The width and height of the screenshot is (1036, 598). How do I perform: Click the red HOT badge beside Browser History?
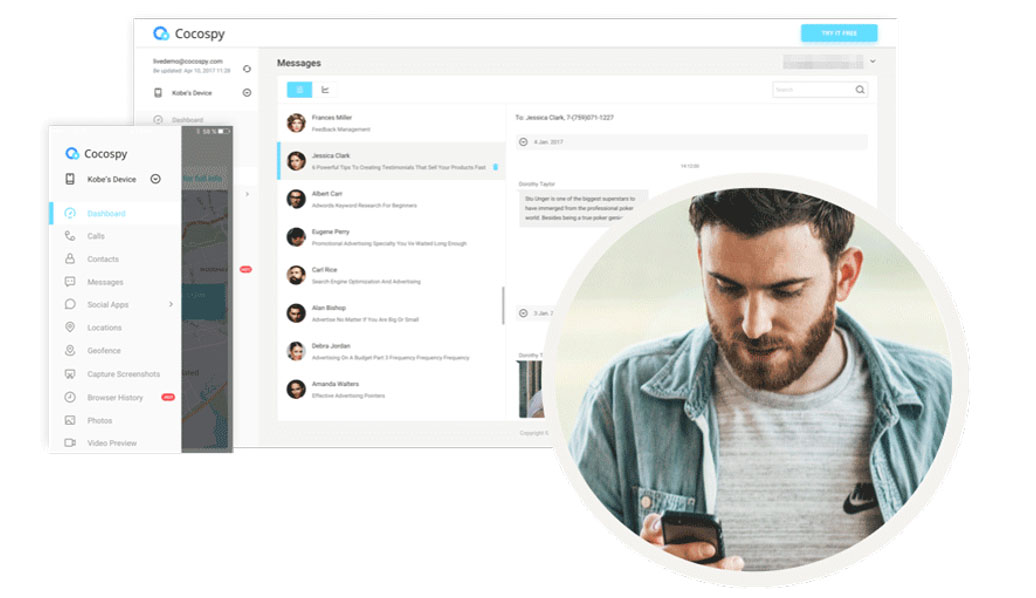168,397
